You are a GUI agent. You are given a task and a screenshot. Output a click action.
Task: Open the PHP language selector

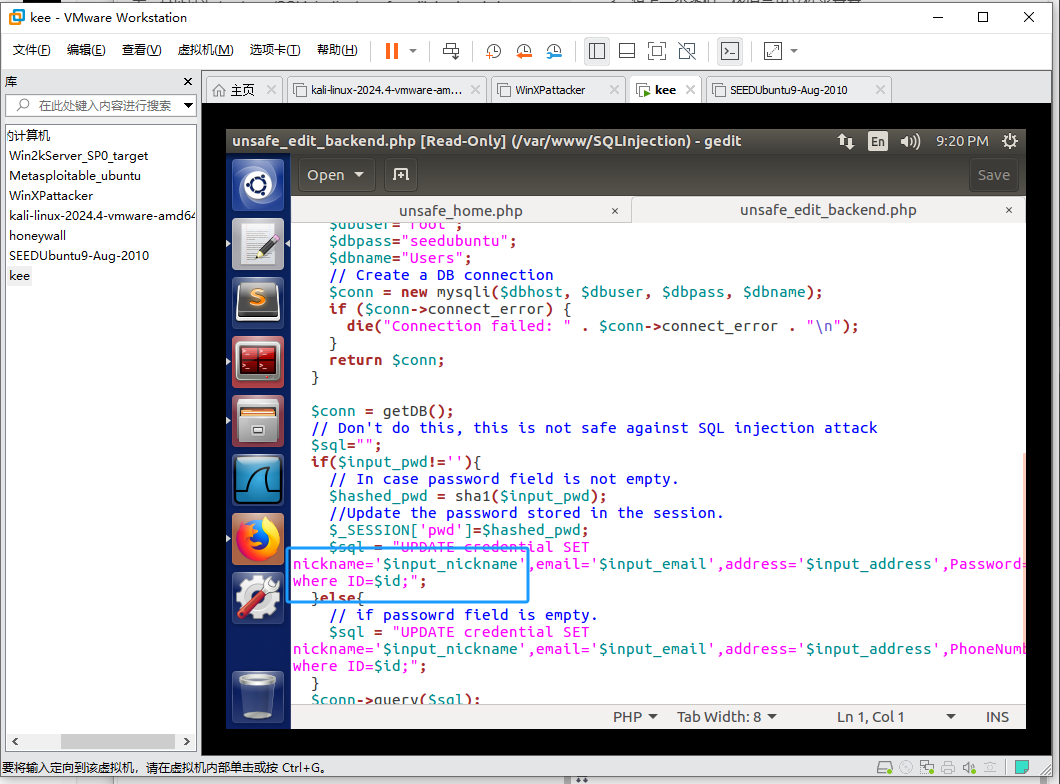tap(635, 717)
